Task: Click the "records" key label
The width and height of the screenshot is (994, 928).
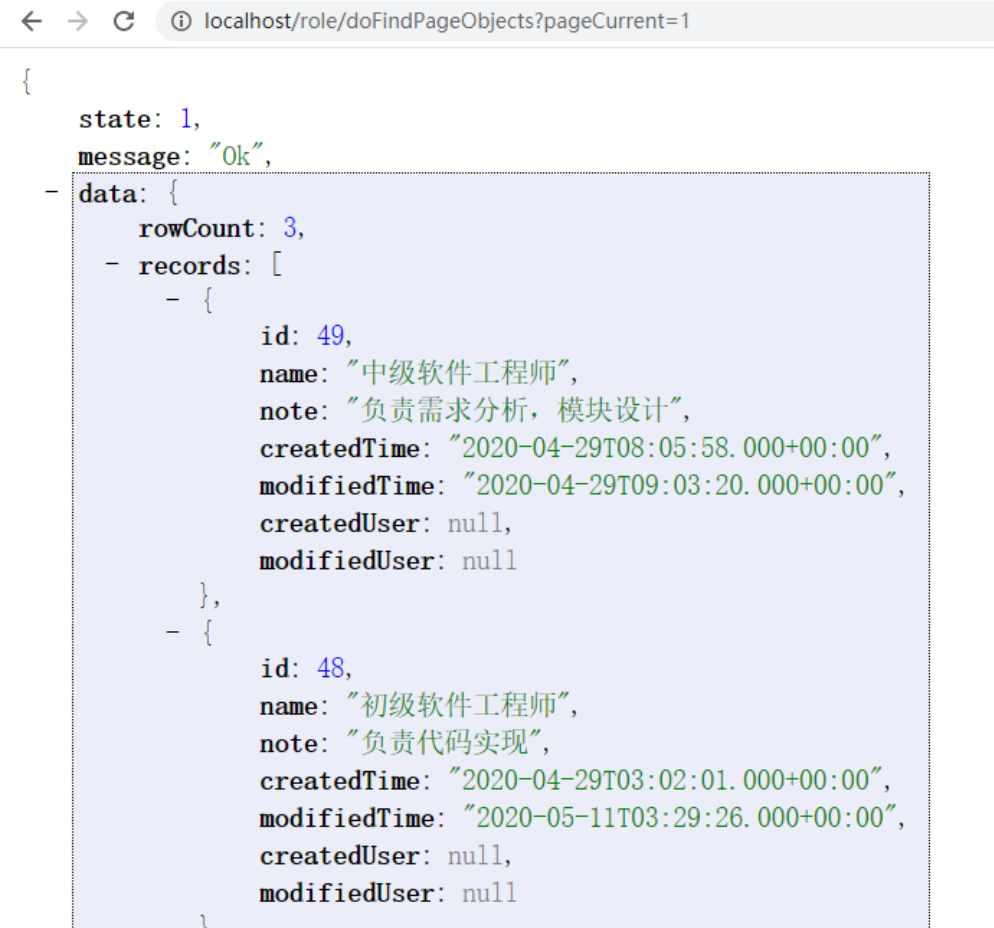Action: (x=190, y=266)
